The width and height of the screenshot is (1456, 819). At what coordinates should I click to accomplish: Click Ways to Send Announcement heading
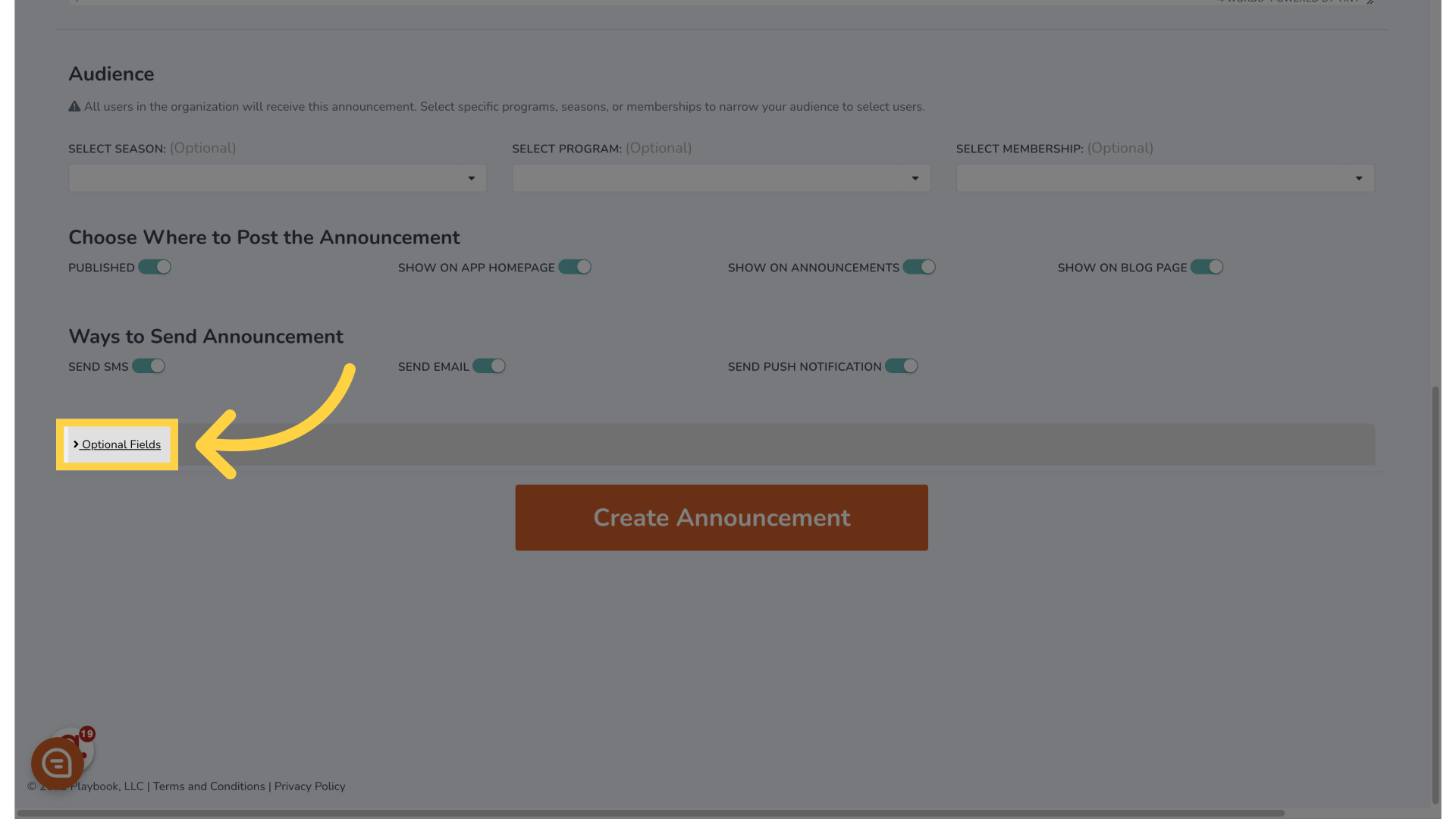206,337
